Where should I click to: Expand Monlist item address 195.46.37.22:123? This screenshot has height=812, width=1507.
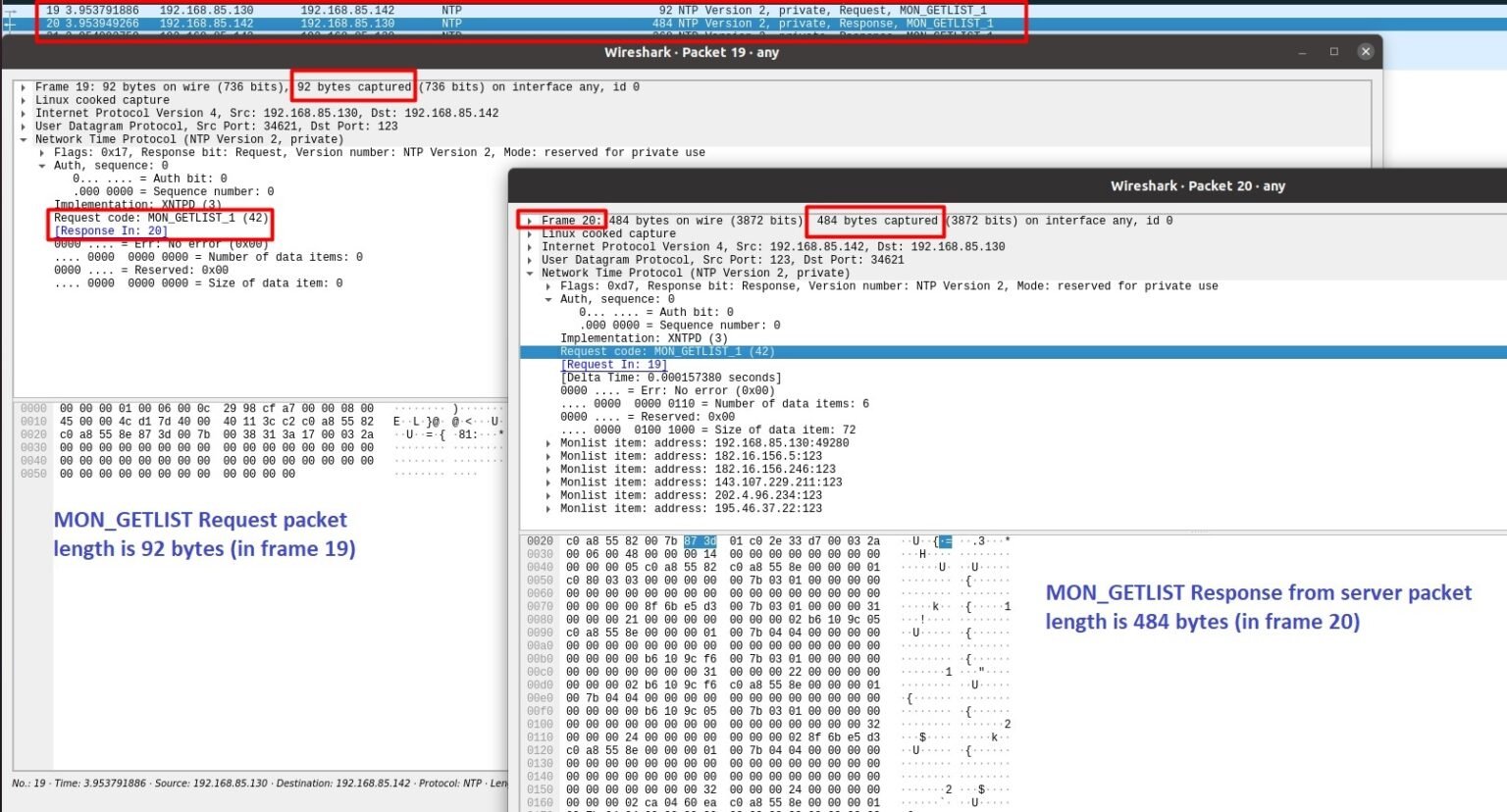click(x=546, y=508)
